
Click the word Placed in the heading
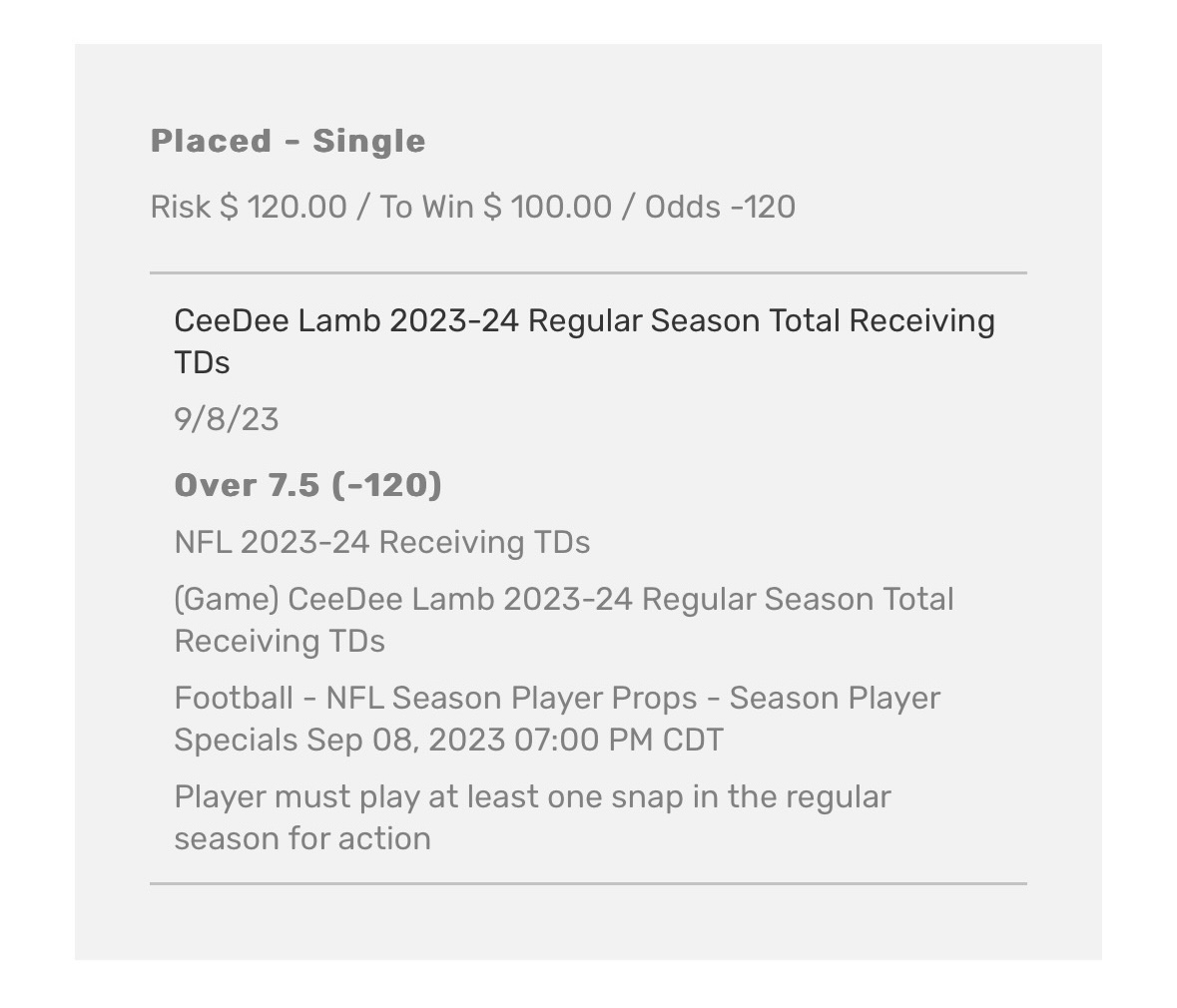click(x=211, y=142)
